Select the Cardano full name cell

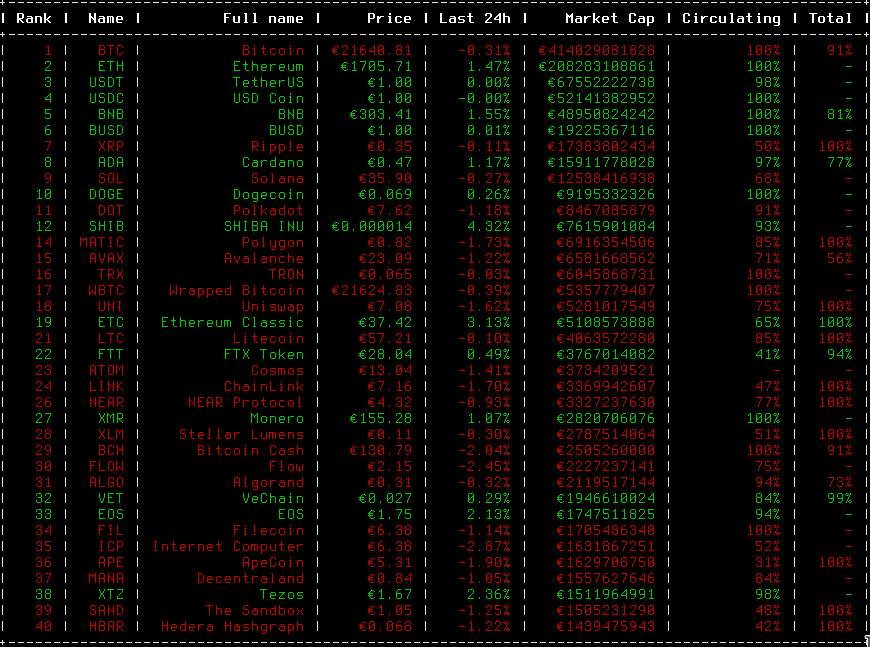pyautogui.click(x=272, y=163)
